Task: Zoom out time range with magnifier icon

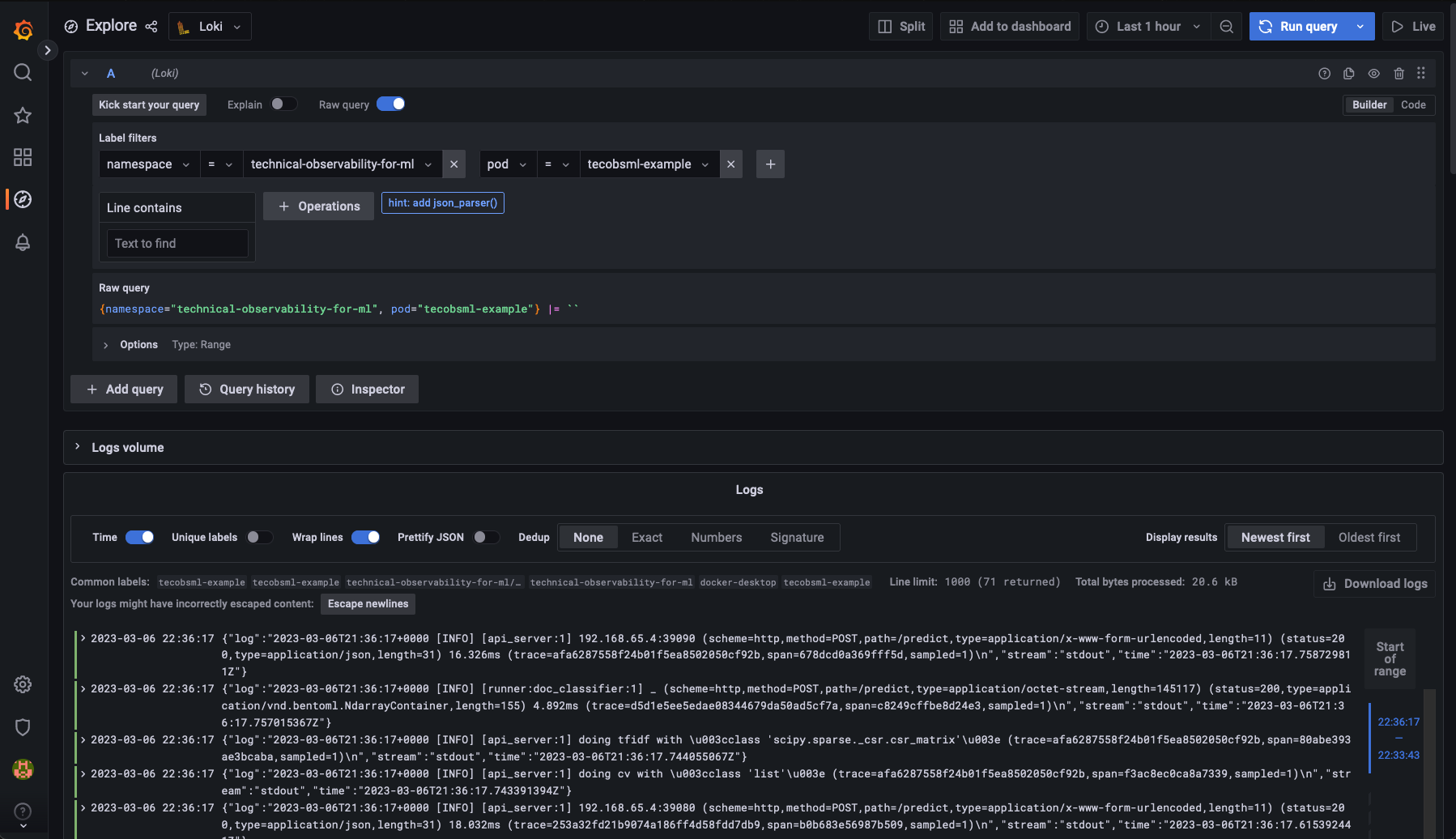Action: tap(1227, 27)
